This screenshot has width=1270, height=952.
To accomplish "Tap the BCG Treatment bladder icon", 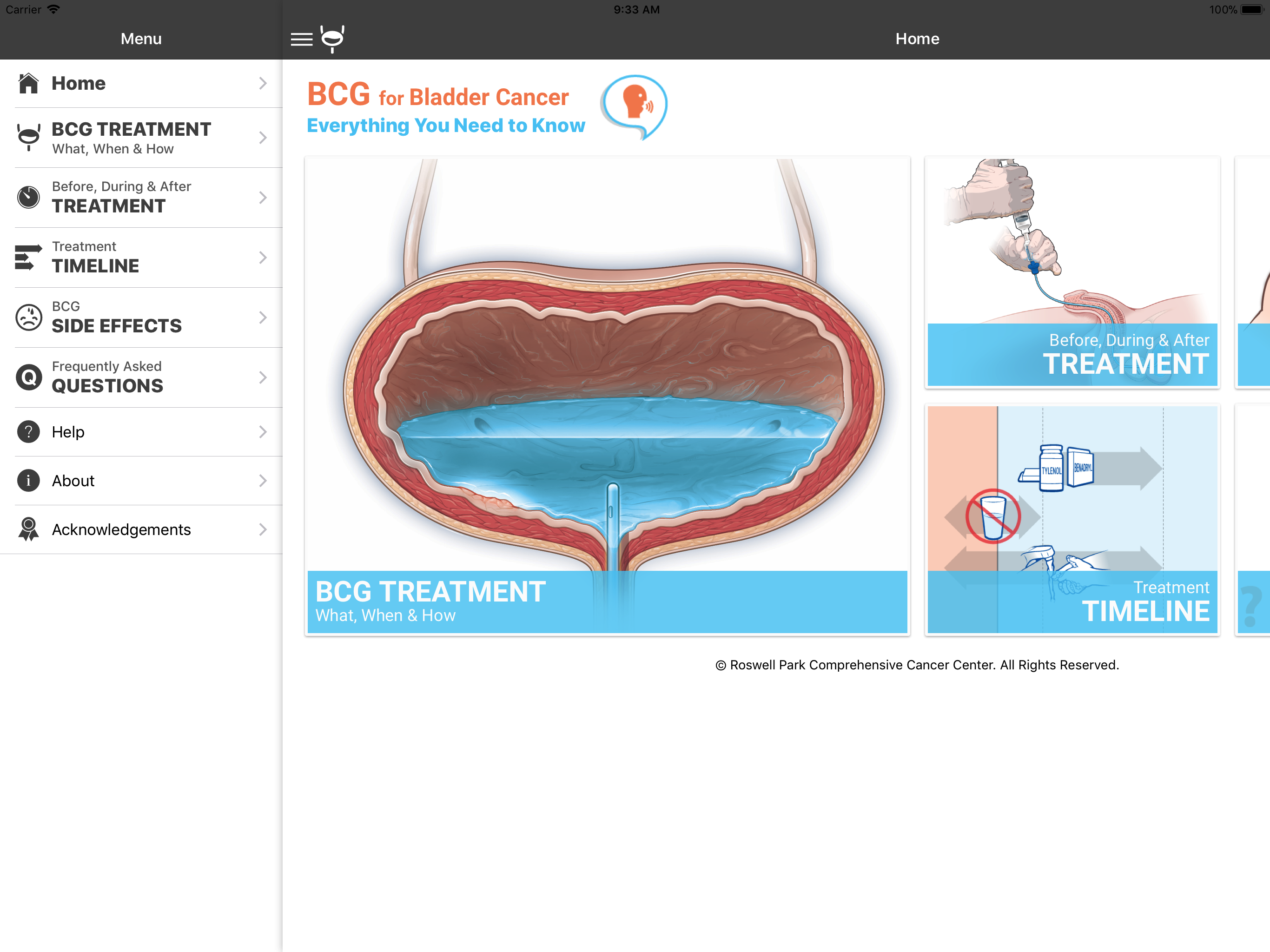I will (28, 138).
